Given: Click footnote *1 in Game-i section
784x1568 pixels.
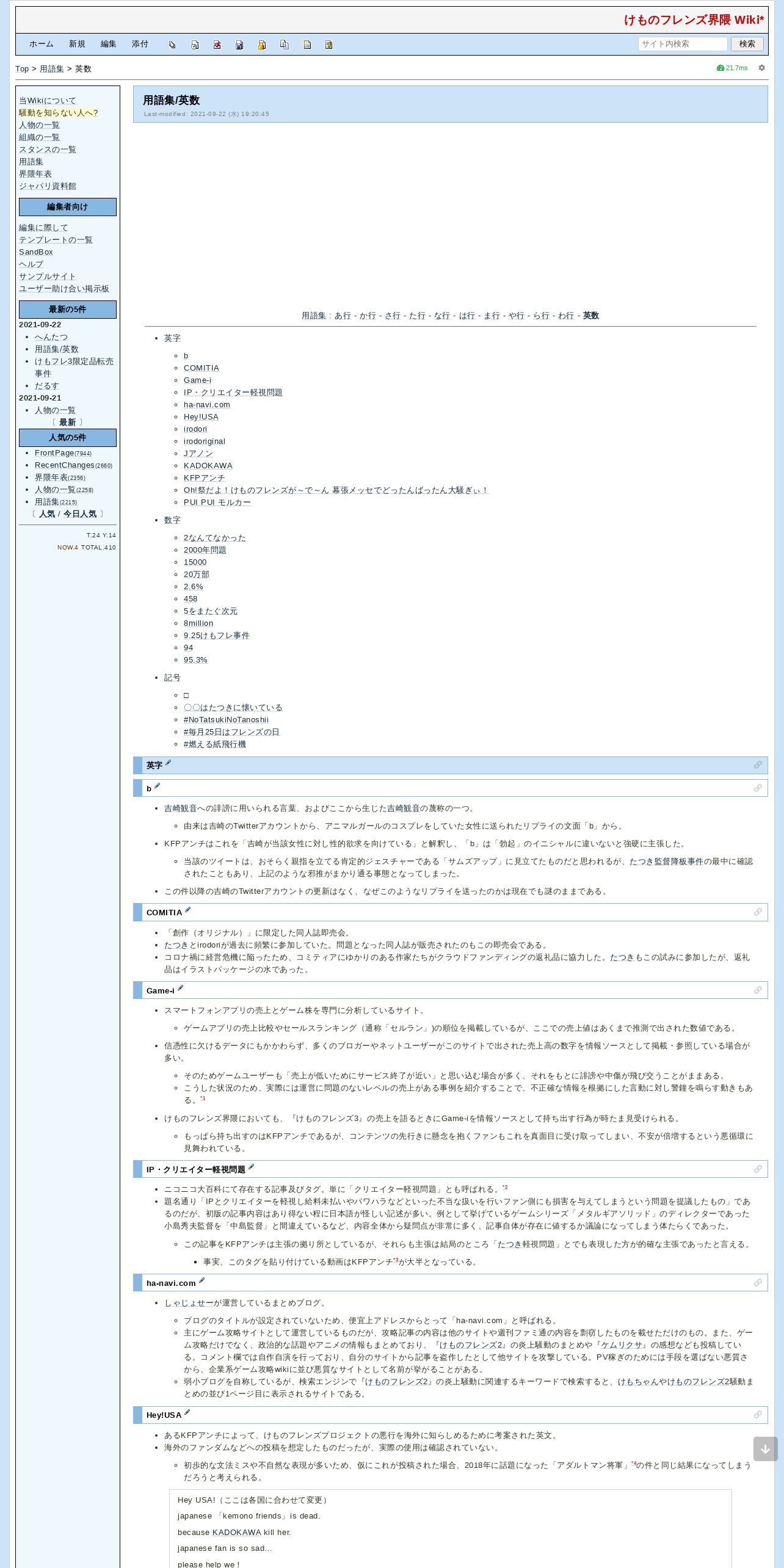Looking at the screenshot, I should 203,1098.
